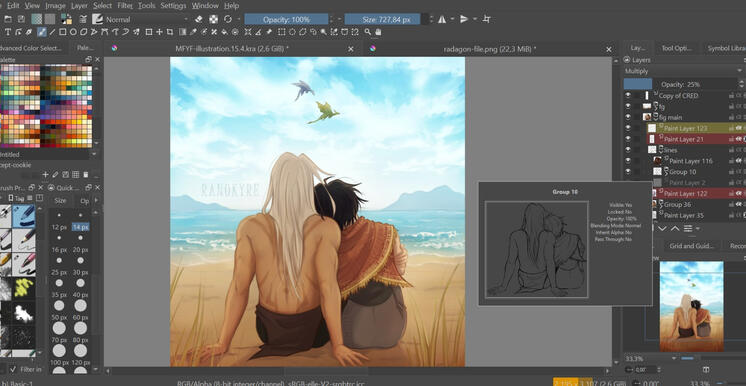Select the Color Sampler eyedropper tool
746x386 pixels.
click(194, 32)
